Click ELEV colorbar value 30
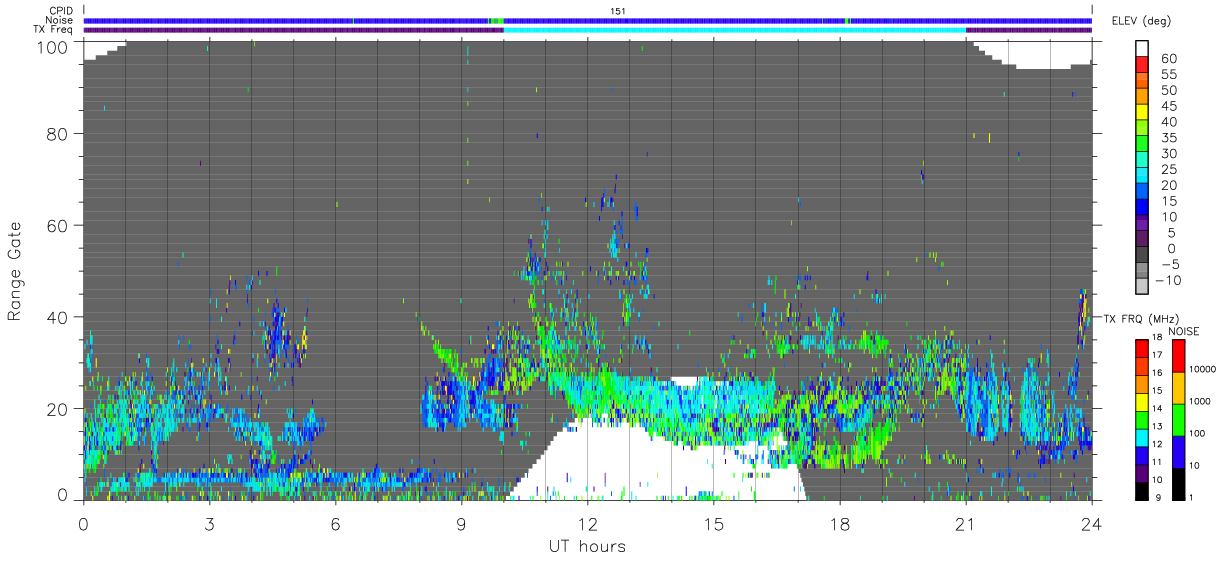 click(1168, 153)
